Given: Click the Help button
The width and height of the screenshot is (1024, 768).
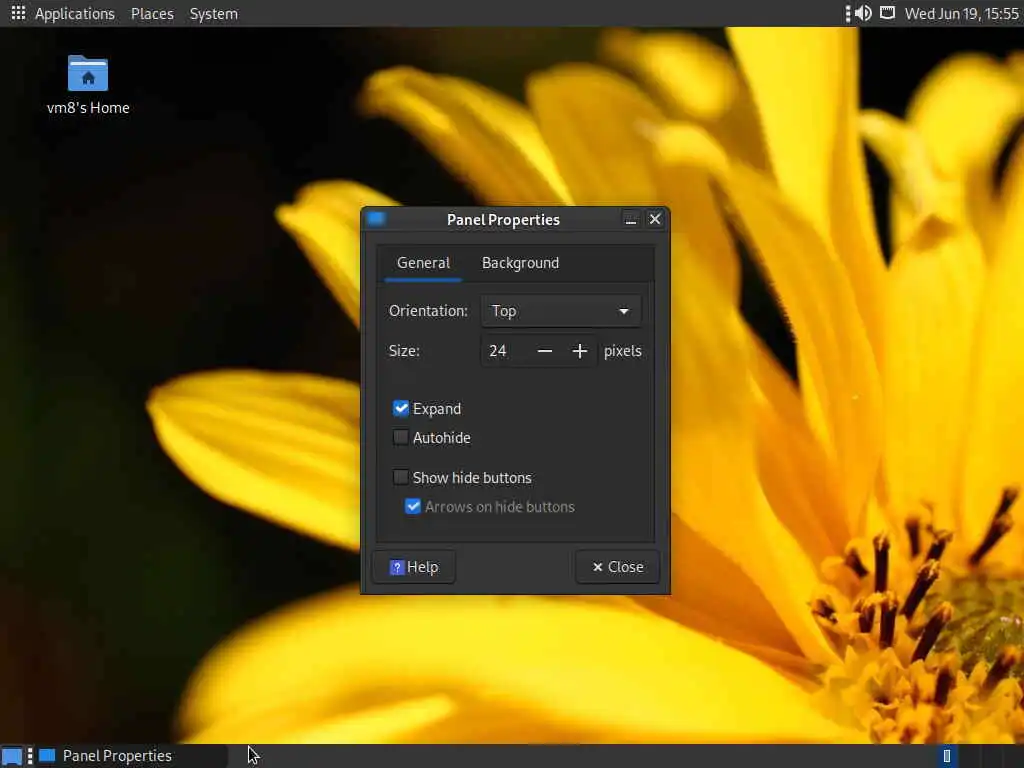Looking at the screenshot, I should [414, 567].
